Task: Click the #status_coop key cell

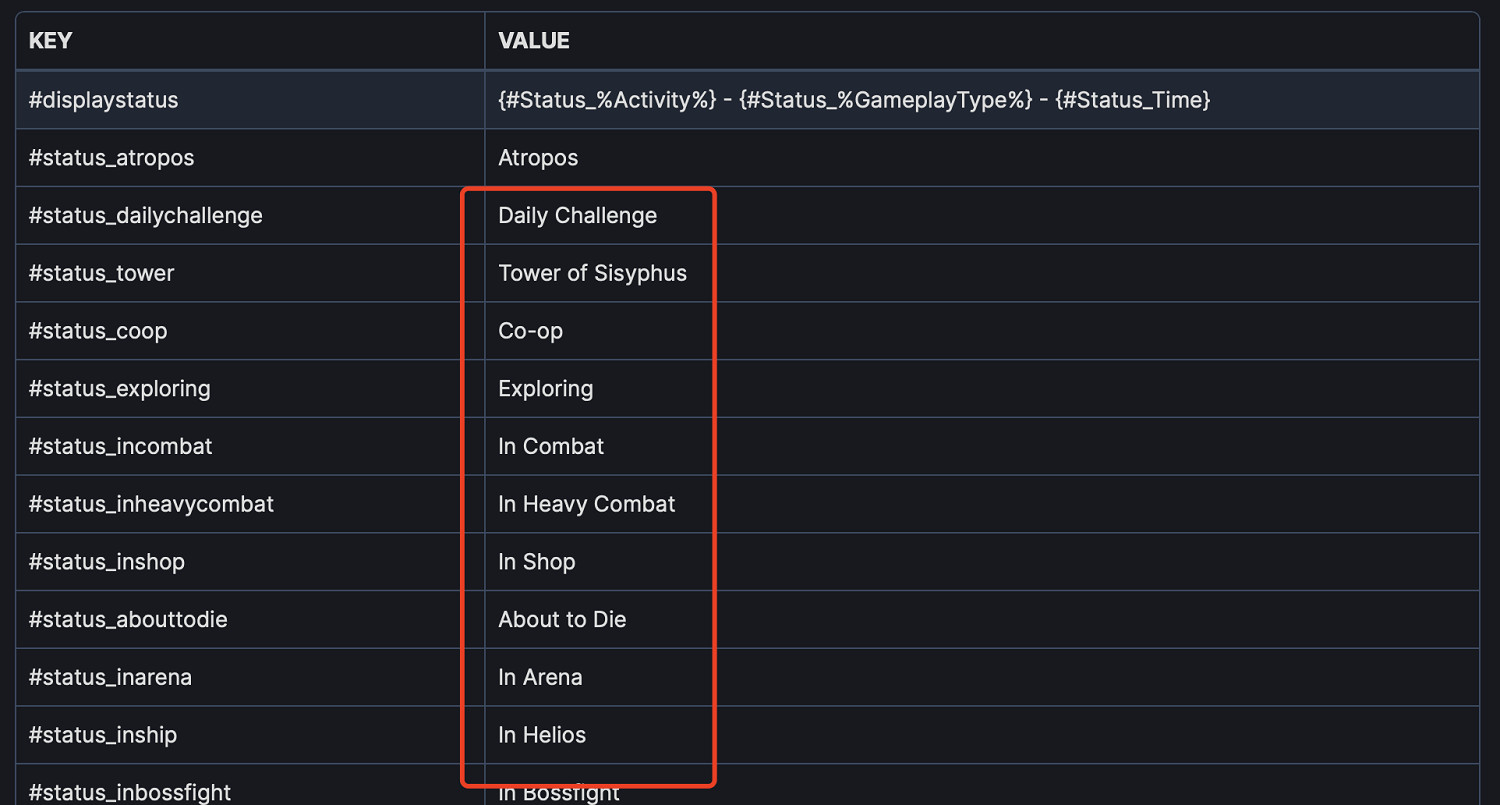Action: [98, 331]
